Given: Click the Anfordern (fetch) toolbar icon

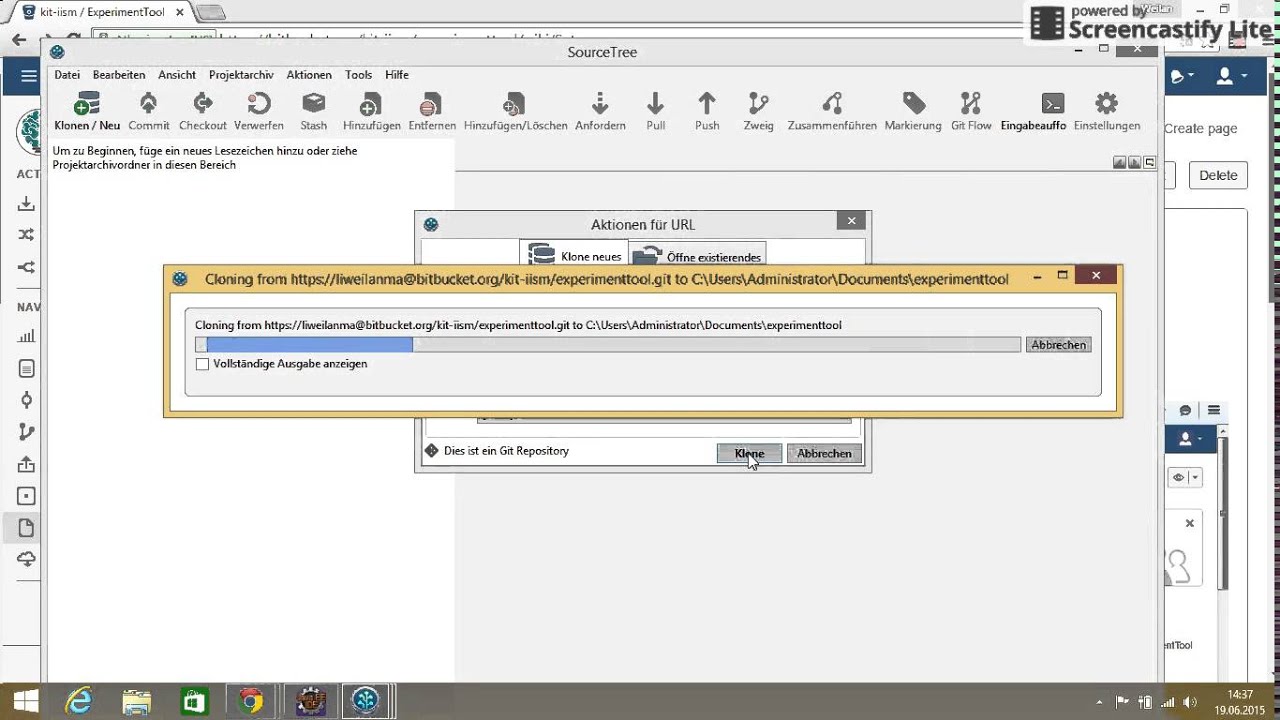Looking at the screenshot, I should click(600, 111).
